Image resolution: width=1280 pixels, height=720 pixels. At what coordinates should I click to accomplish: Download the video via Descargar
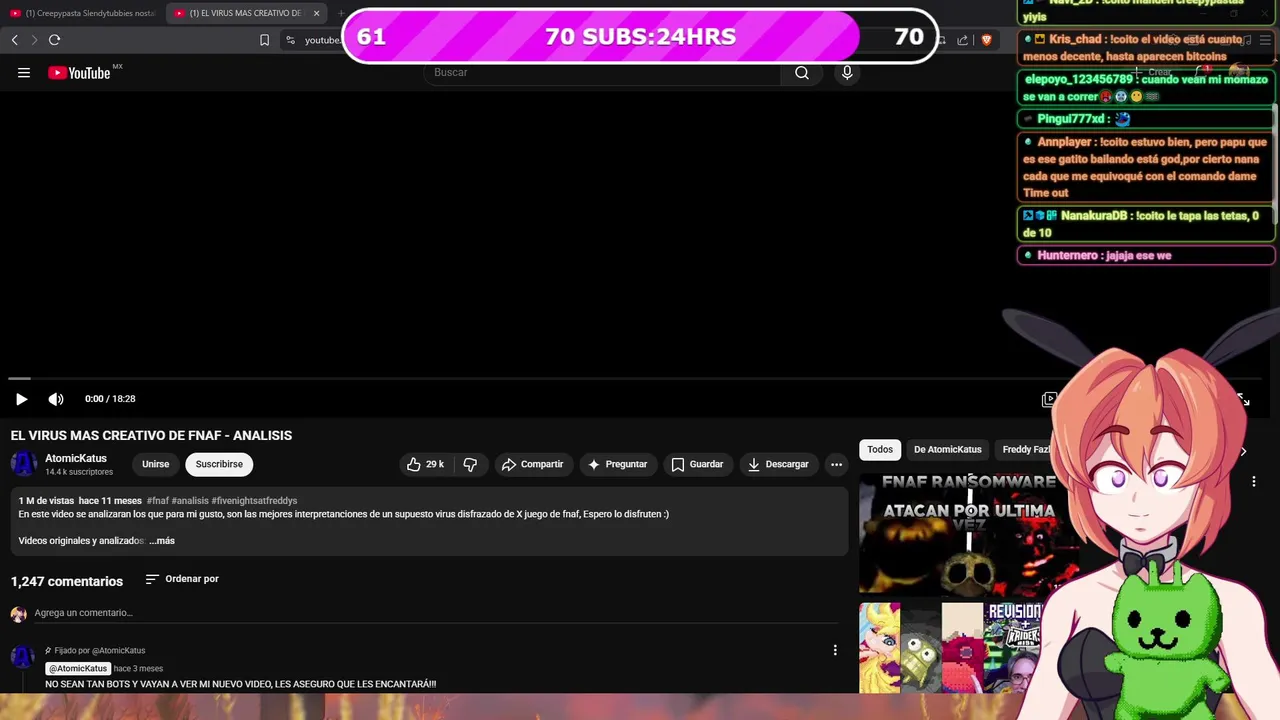point(778,464)
